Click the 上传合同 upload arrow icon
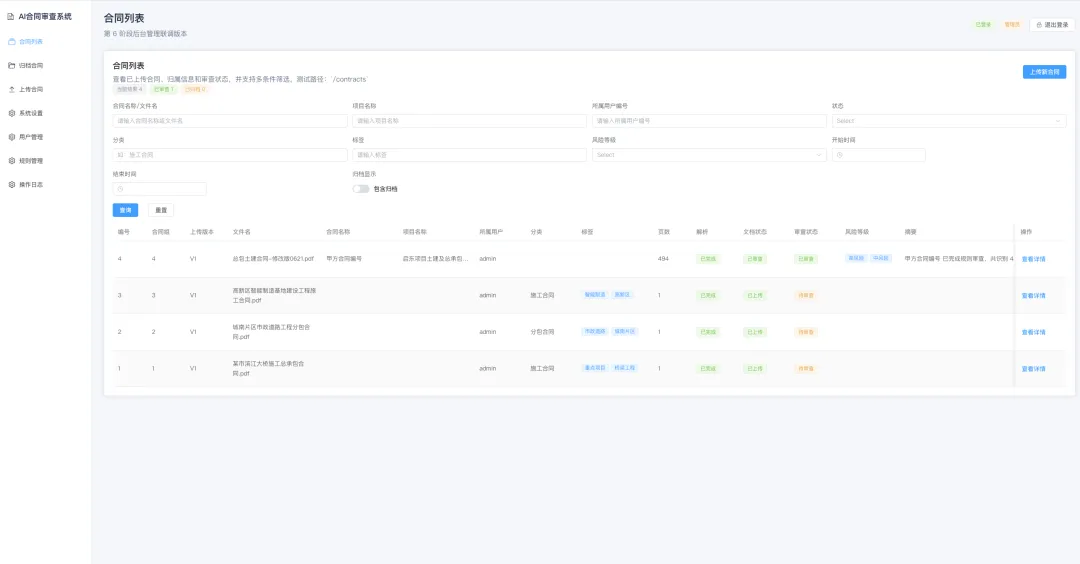The width and height of the screenshot is (1080, 564). 12,90
